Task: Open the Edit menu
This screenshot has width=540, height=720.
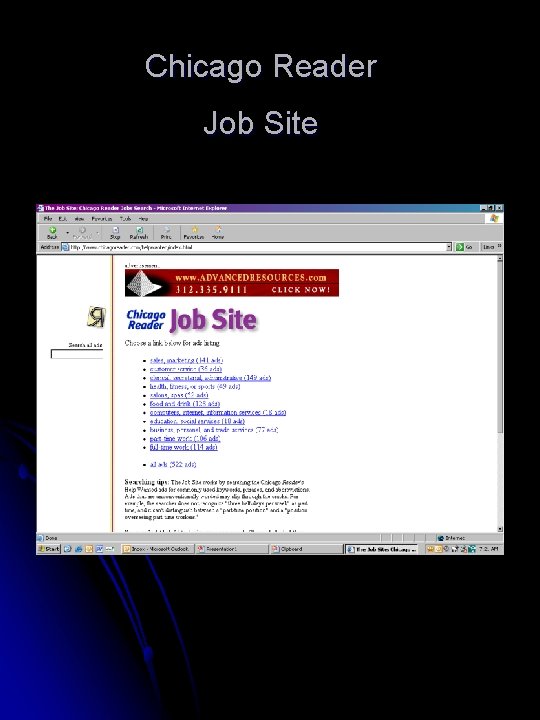Action: (62, 219)
